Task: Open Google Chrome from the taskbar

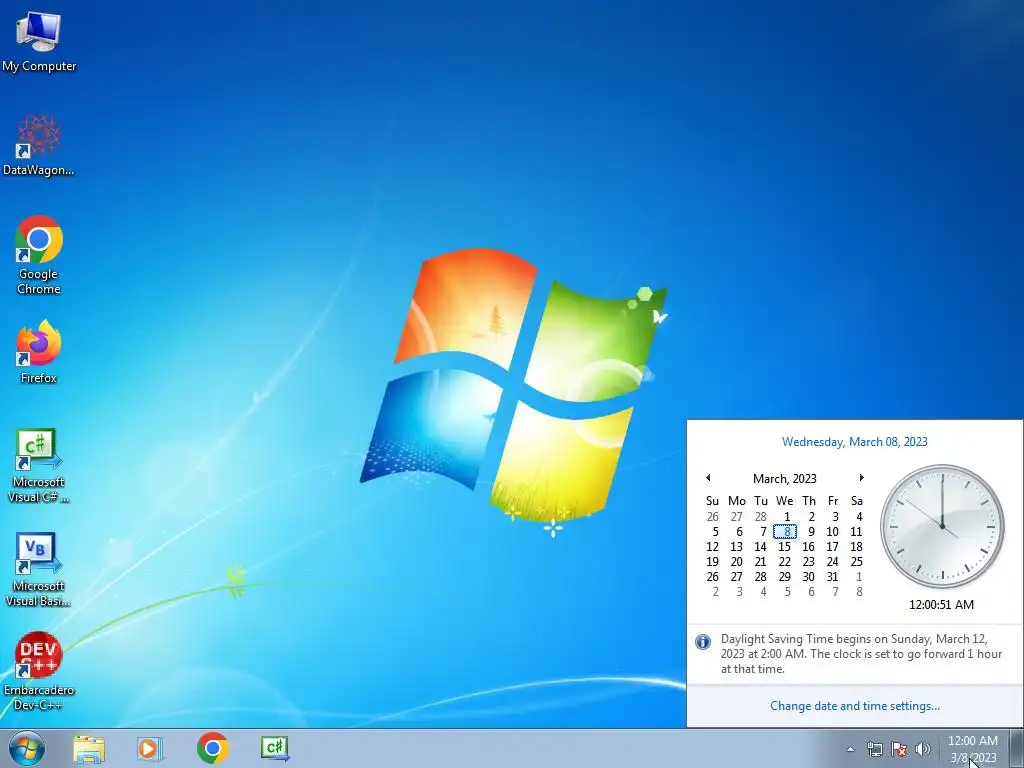Action: pyautogui.click(x=212, y=748)
